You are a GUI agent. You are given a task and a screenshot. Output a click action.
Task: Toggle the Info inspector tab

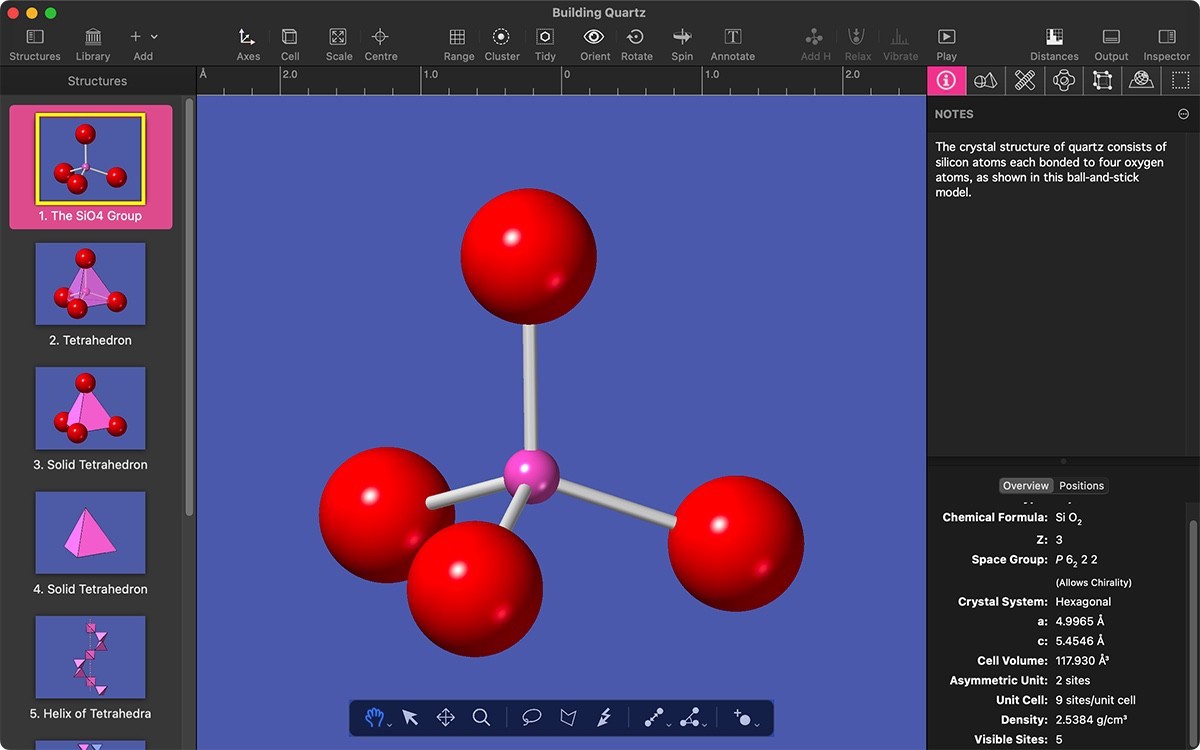946,80
